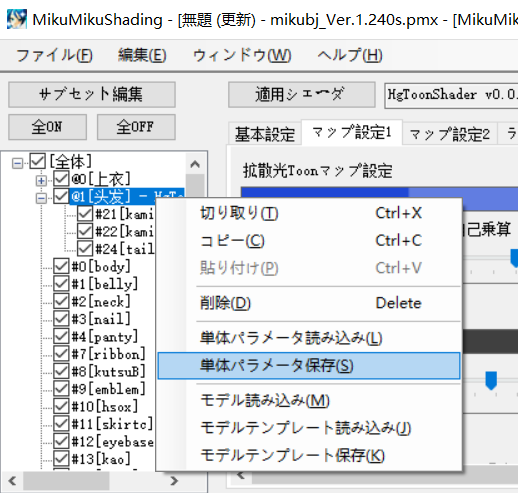Toggle the #0[body] checkbox
Viewport: 518px width, 493px height.
[x=61, y=266]
